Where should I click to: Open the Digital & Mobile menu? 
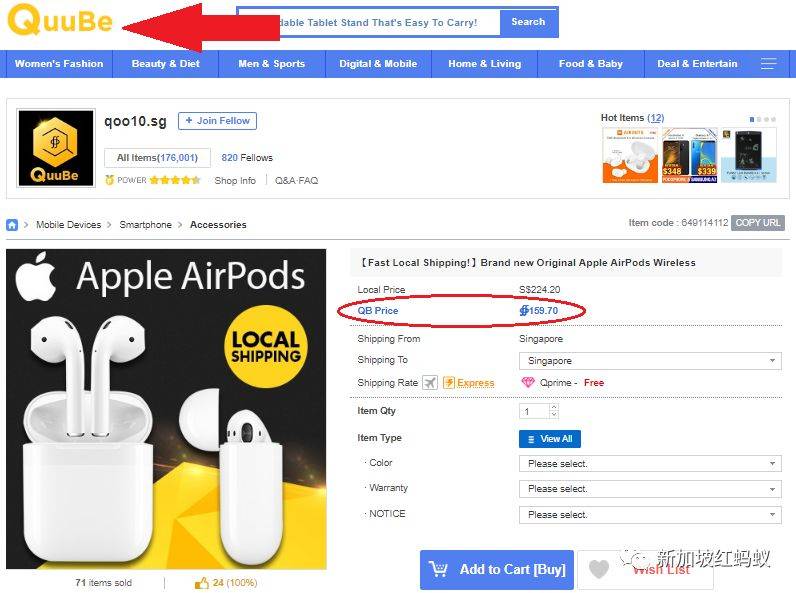pyautogui.click(x=378, y=63)
